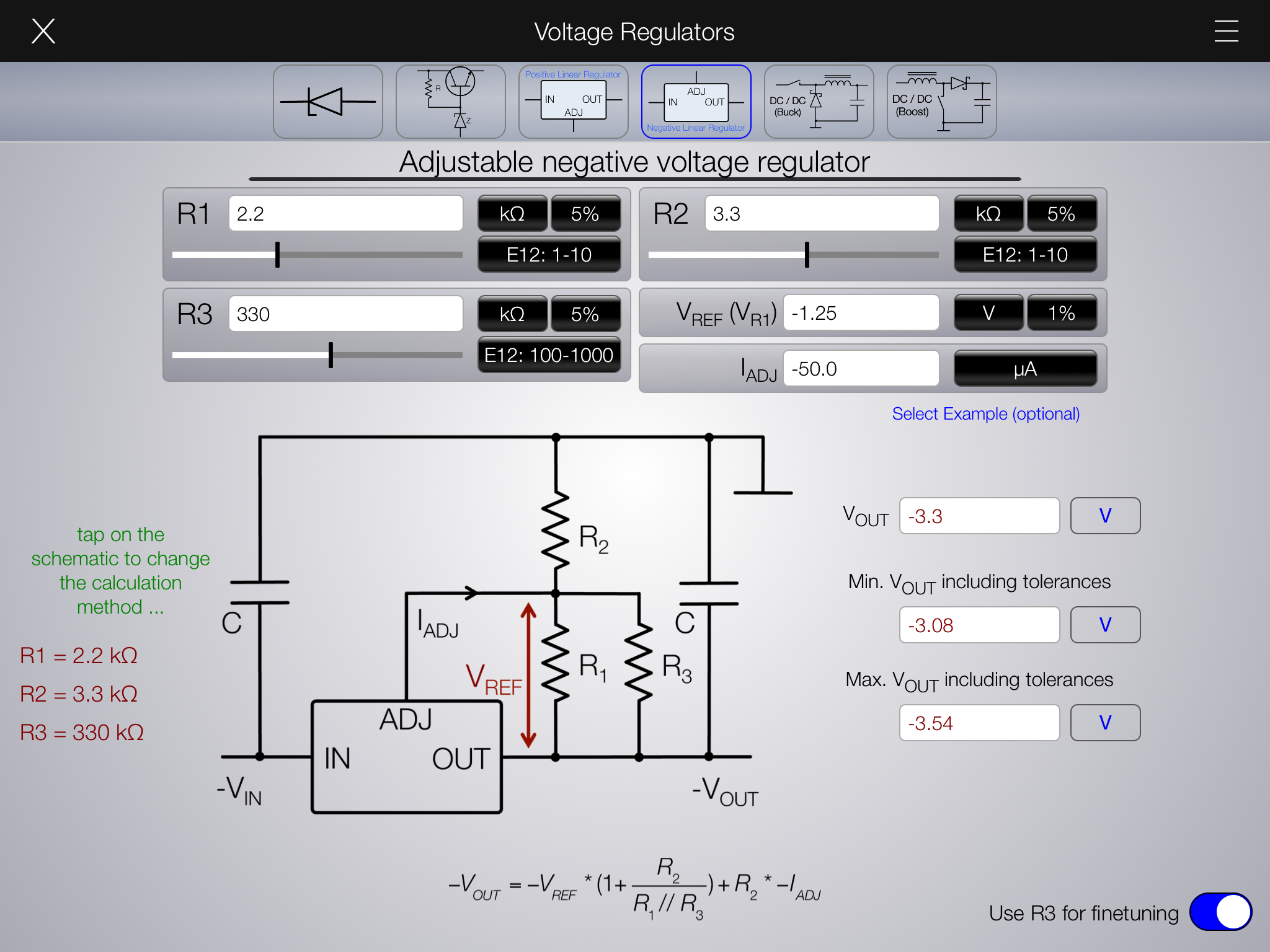
Task: Tap the IADJ µA unit button
Action: (1025, 369)
